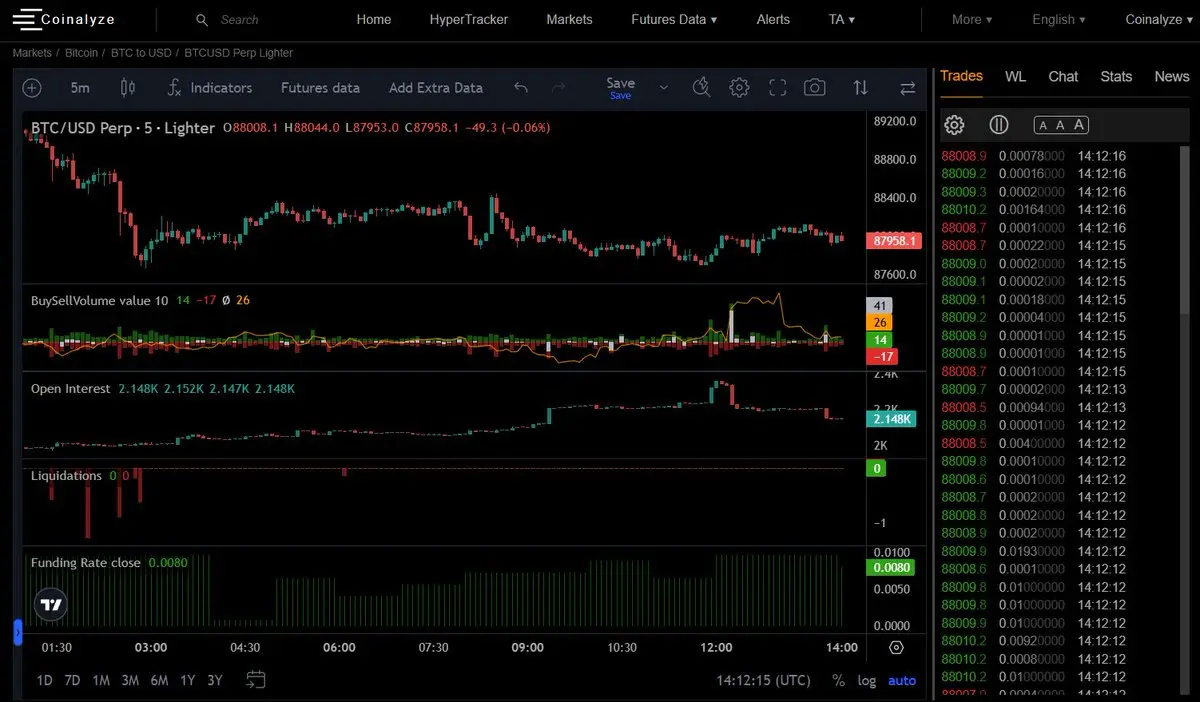
Task: Toggle percent scale mode
Action: (x=838, y=681)
